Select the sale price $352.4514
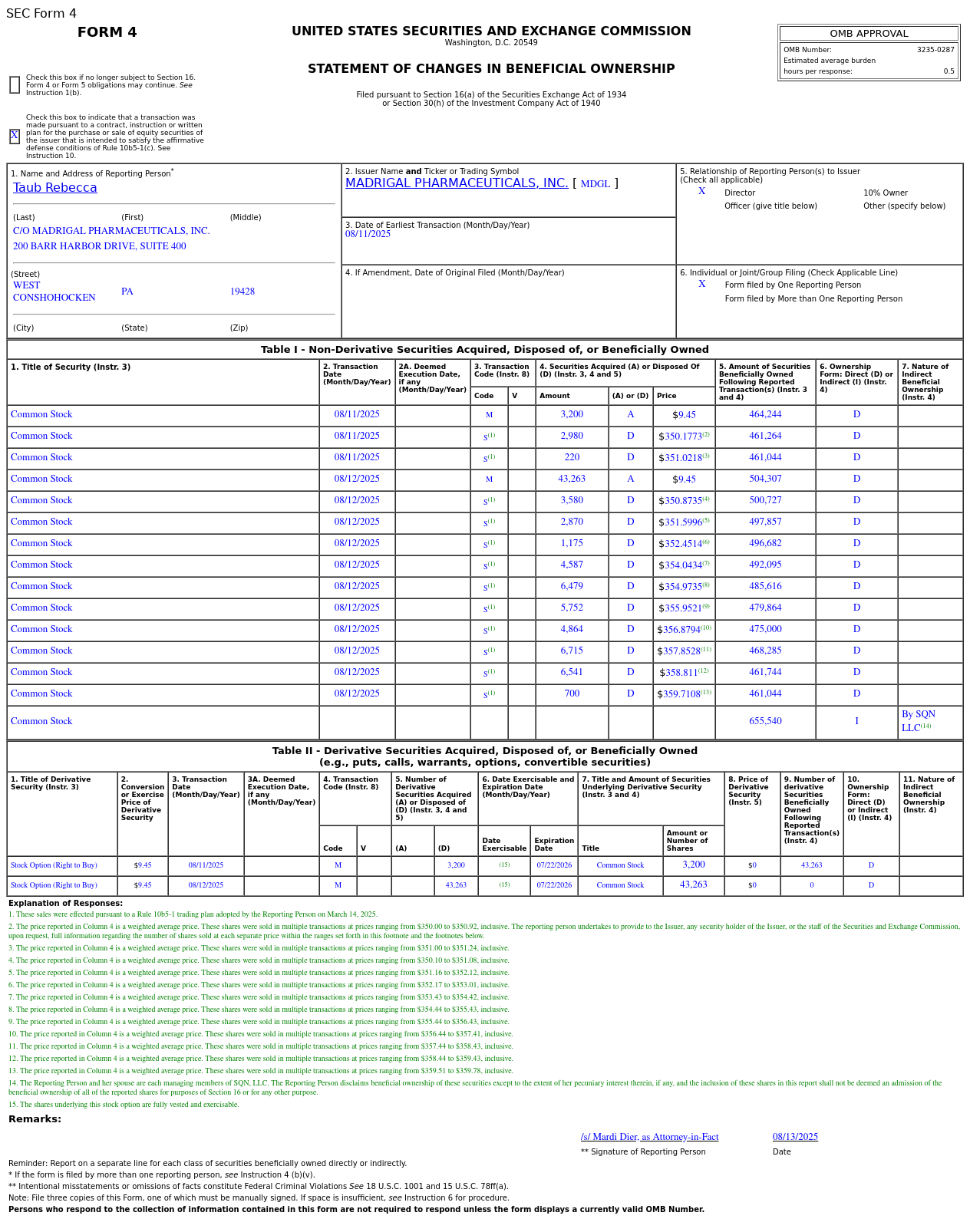 point(680,544)
